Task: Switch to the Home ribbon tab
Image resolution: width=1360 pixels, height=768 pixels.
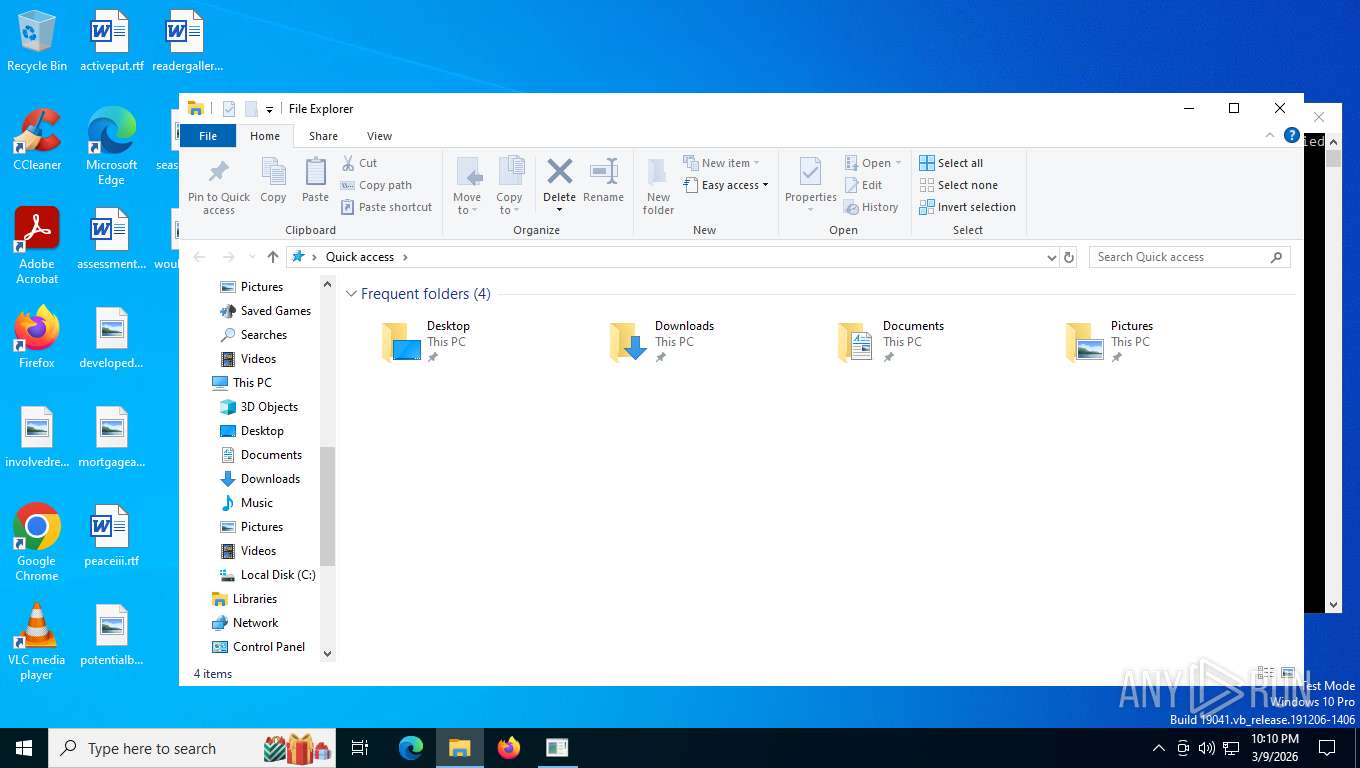Action: 265,136
